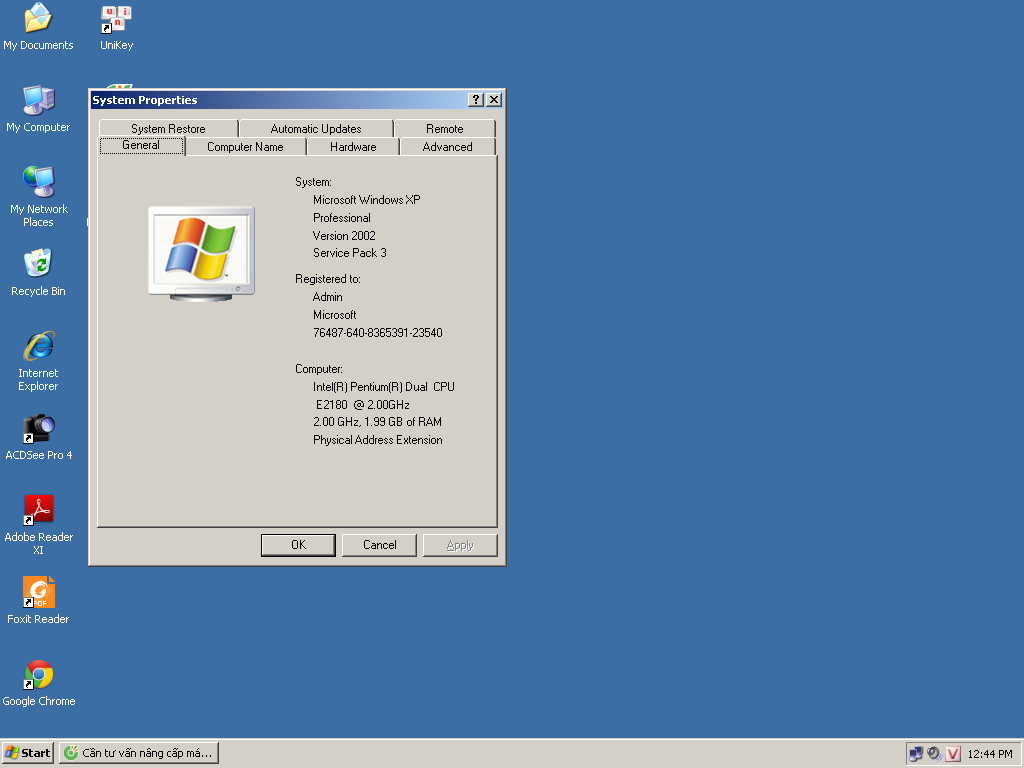Select the General tab
This screenshot has height=768, width=1024.
pyautogui.click(x=141, y=145)
